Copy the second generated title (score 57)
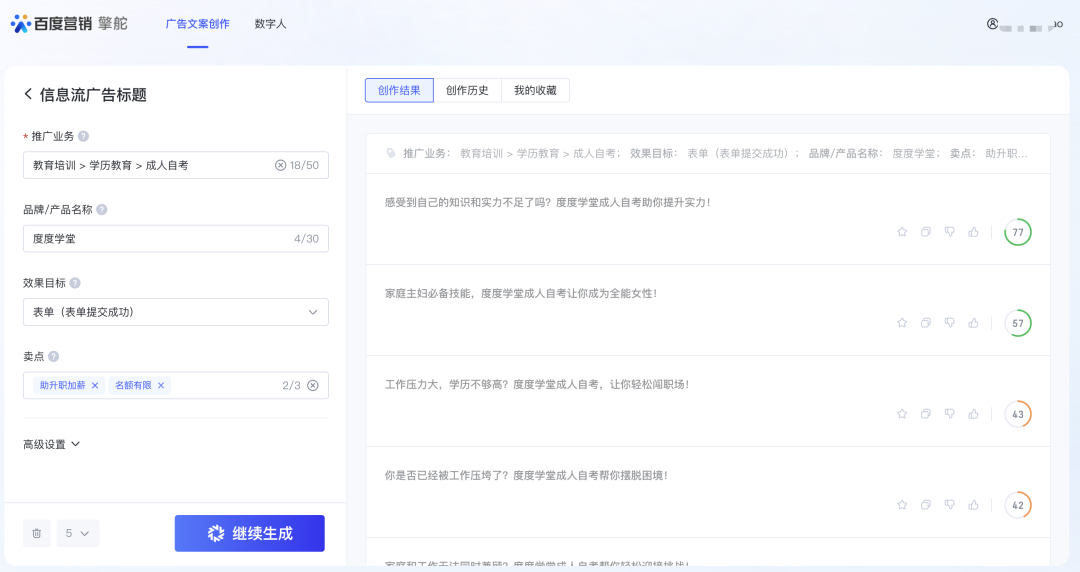1080x572 pixels. (926, 323)
